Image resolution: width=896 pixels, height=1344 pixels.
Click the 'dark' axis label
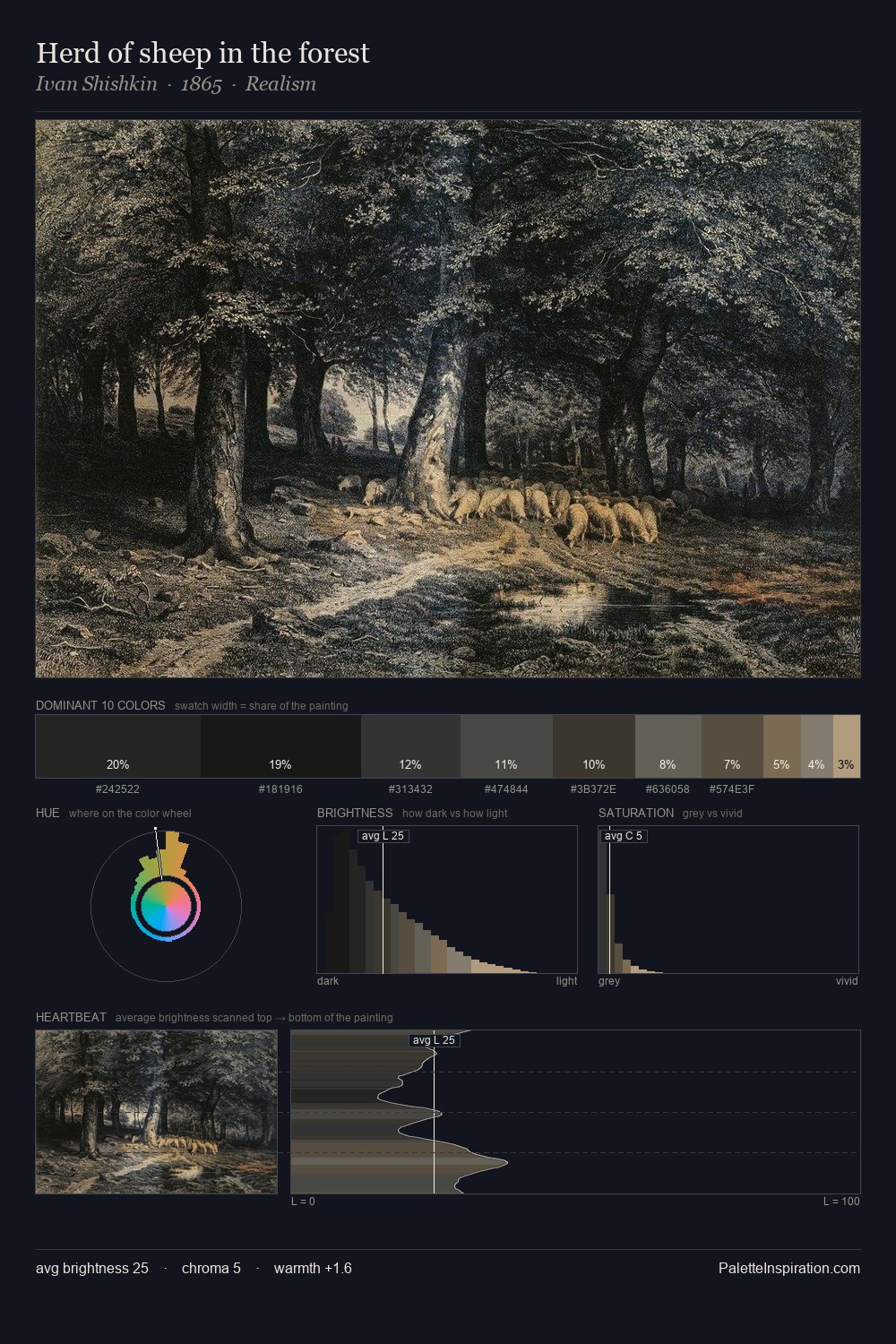pos(328,981)
